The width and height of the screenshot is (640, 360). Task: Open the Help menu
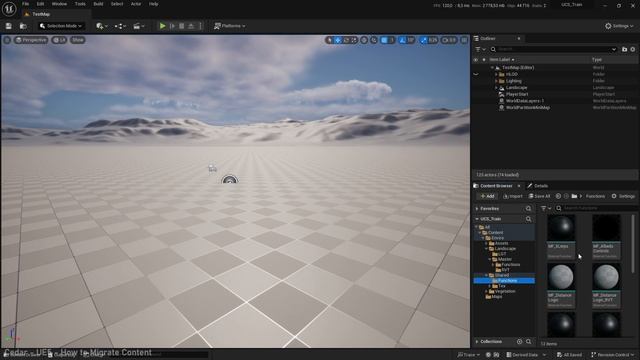[x=153, y=4]
